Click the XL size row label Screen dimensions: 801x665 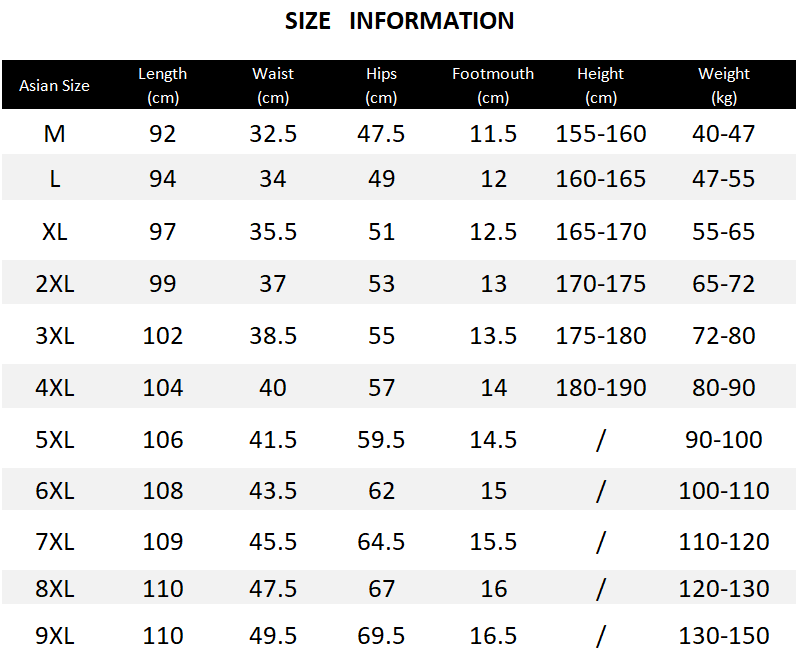pos(55,232)
